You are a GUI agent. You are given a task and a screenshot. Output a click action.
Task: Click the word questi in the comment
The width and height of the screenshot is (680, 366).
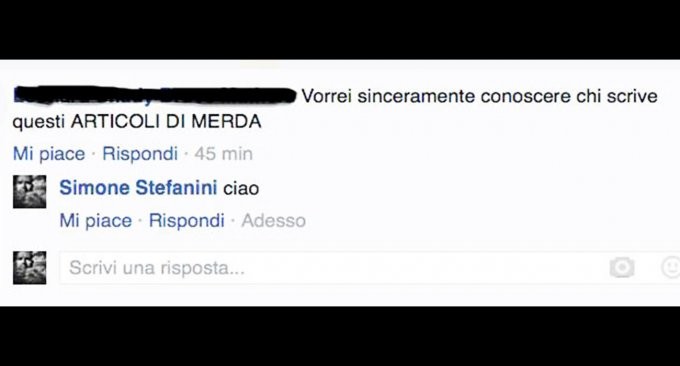[39, 122]
